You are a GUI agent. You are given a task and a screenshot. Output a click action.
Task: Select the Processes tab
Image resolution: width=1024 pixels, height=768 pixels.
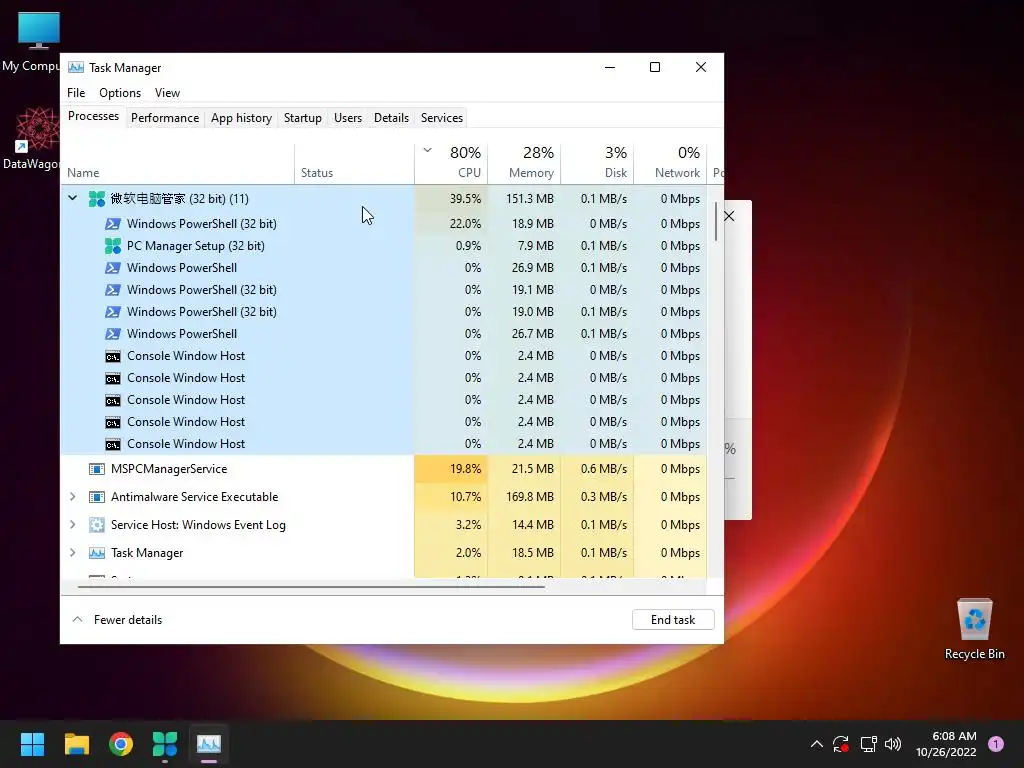pos(93,116)
